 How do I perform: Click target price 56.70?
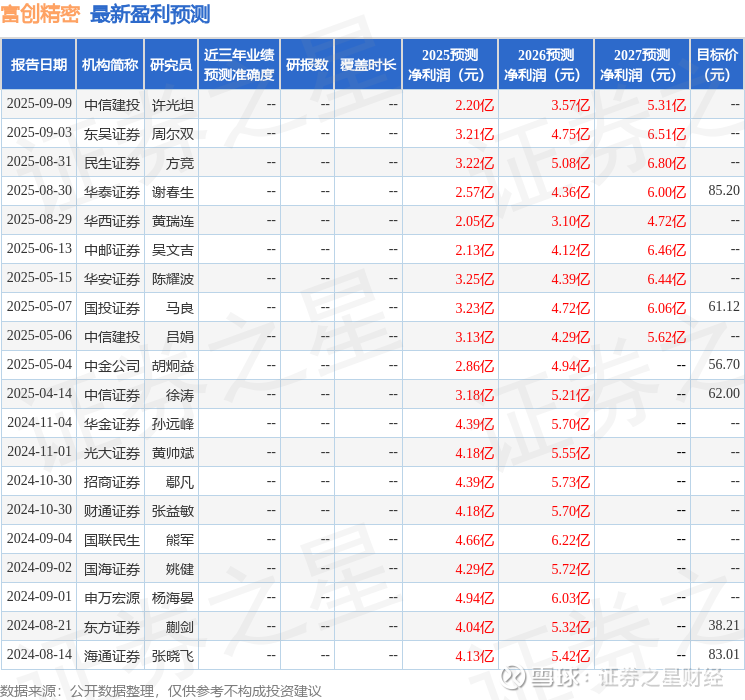click(x=724, y=364)
